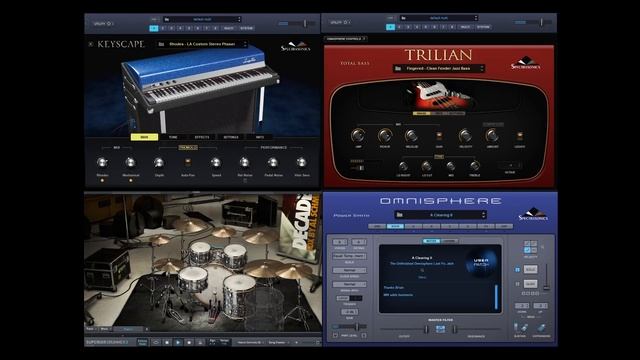The width and height of the screenshot is (640, 360).
Task: Select the Main tab in Keyscape
Action: 144,137
